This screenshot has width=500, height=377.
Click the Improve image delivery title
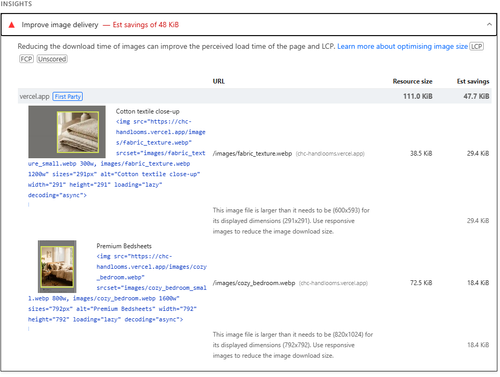coord(60,25)
